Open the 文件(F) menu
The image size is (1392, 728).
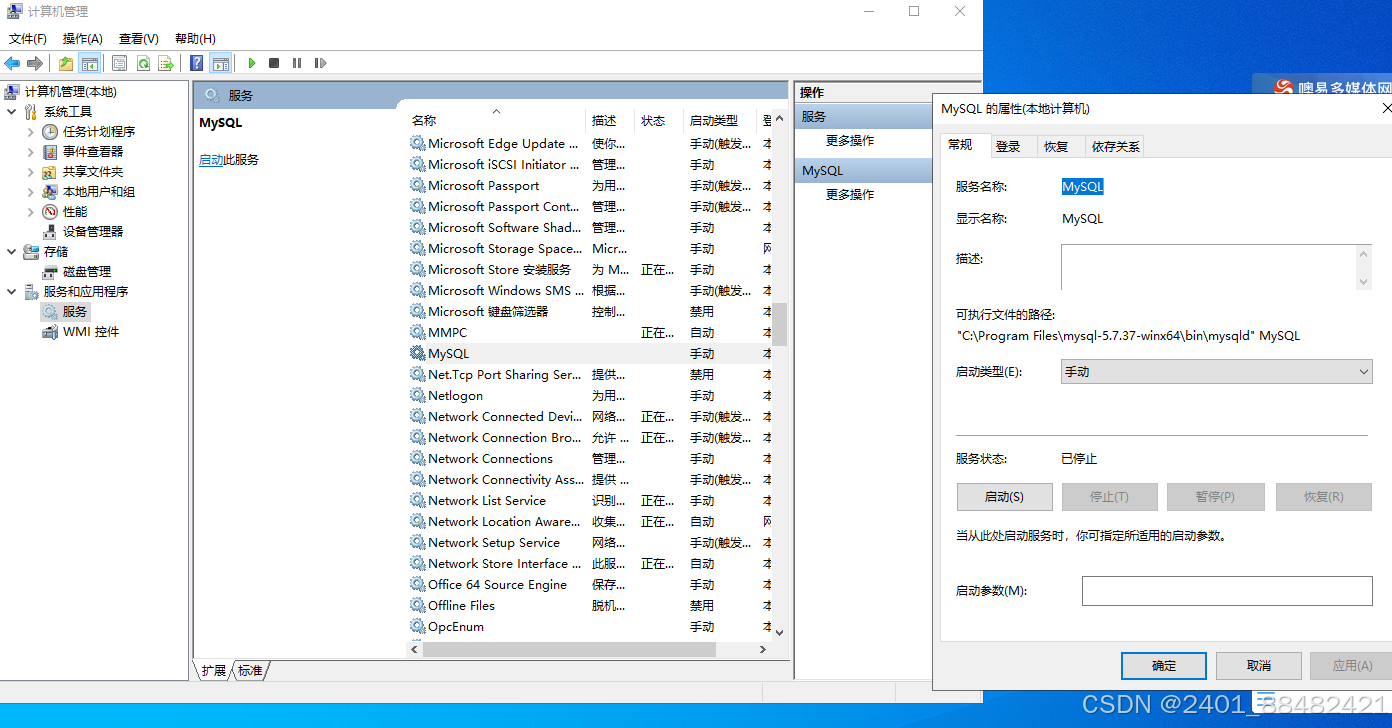click(x=28, y=38)
